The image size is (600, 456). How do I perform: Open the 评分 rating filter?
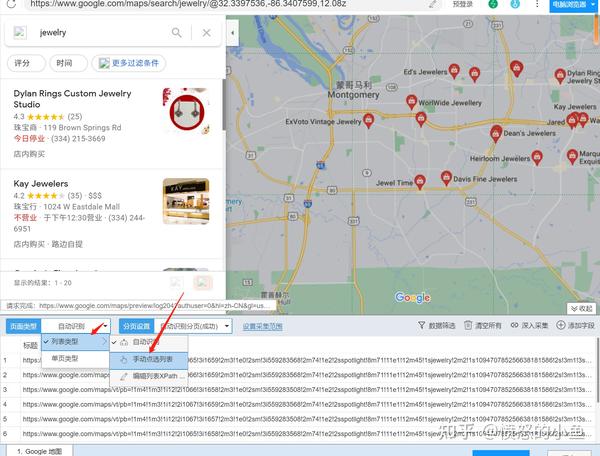pyautogui.click(x=26, y=63)
